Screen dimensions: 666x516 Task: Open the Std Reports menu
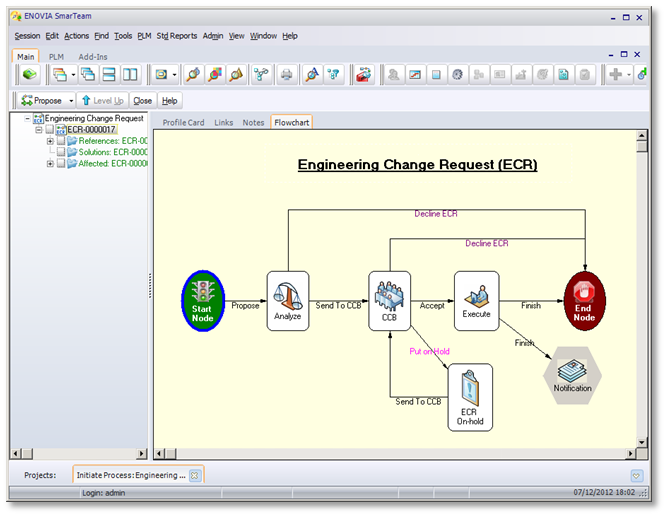pos(176,36)
